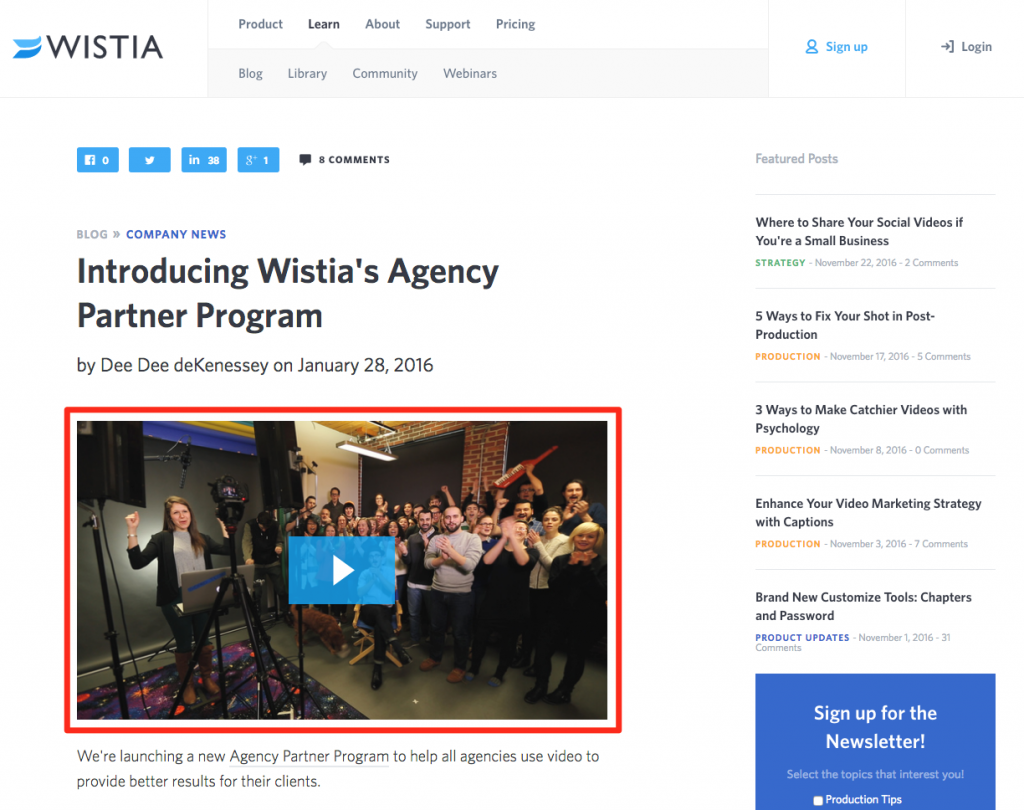Open the Learn menu
Viewport: 1024px width, 810px height.
[x=324, y=24]
